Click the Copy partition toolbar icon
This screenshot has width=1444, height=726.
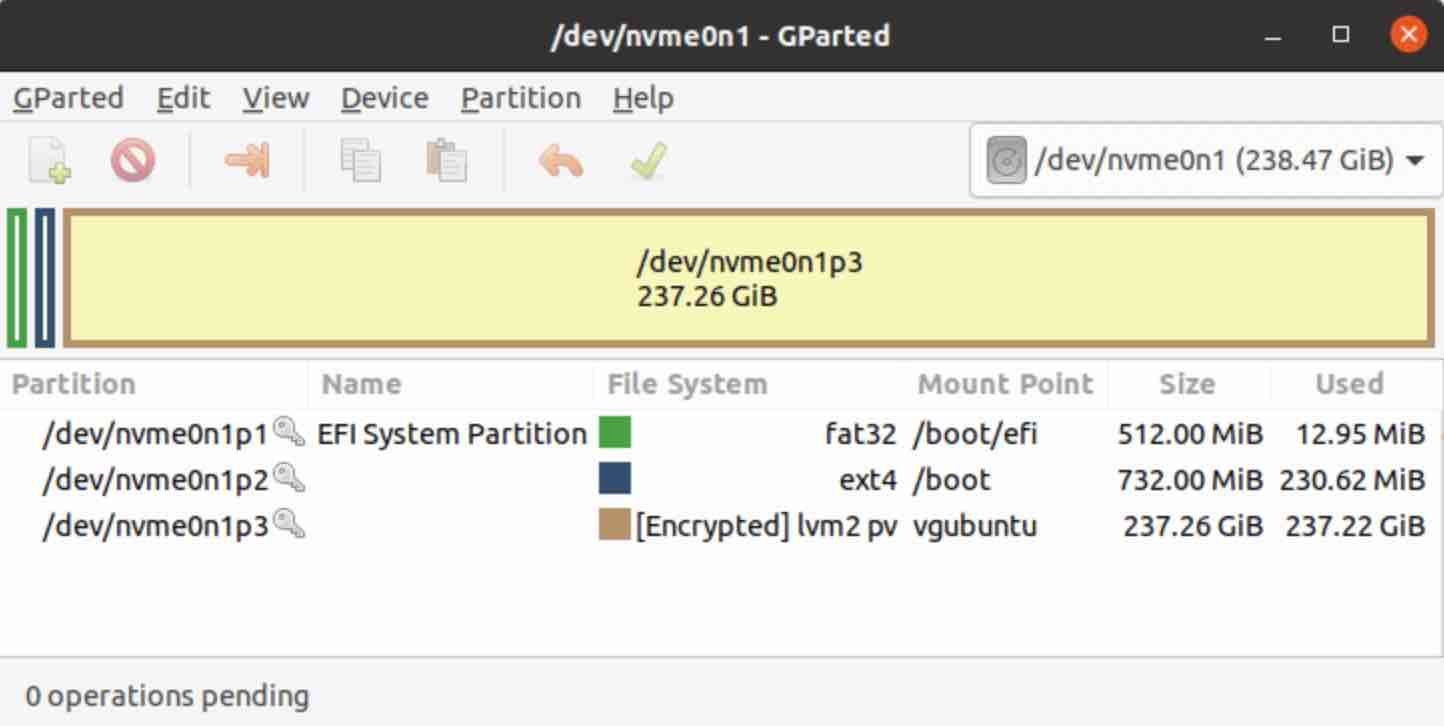click(x=361, y=160)
